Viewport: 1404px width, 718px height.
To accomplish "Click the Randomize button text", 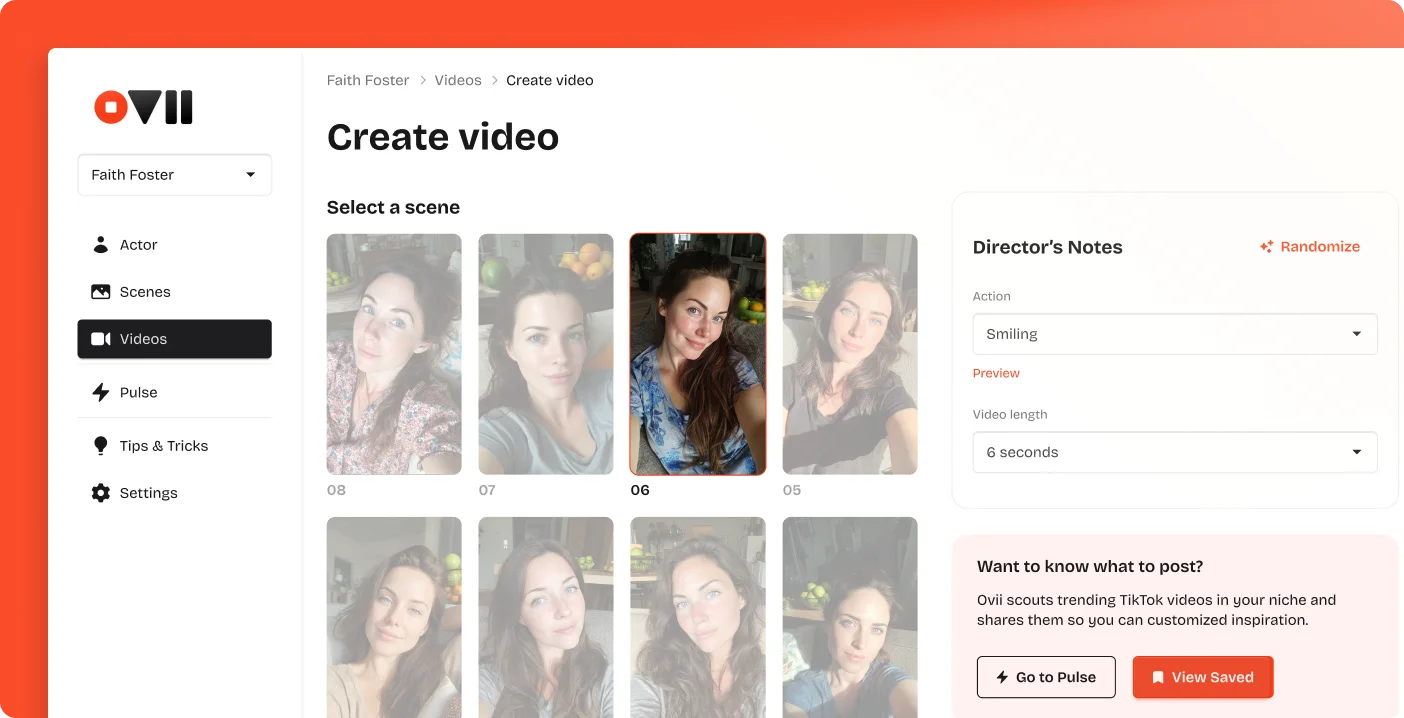I will click(1320, 246).
